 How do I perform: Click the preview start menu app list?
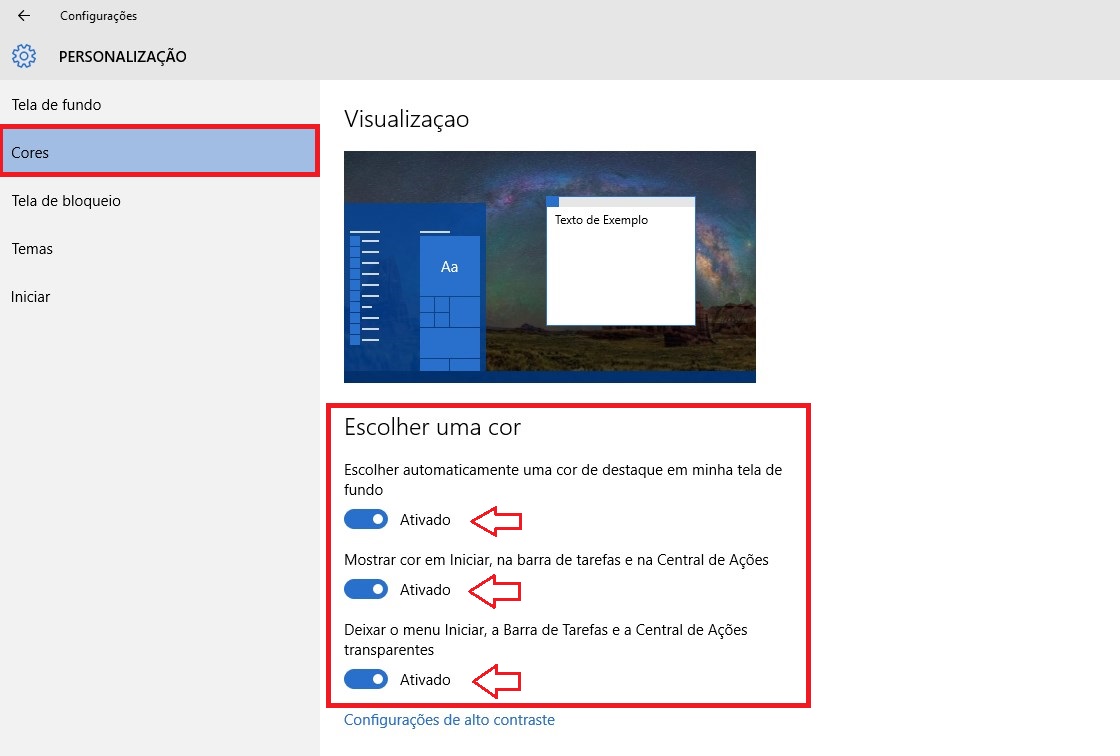coord(364,286)
